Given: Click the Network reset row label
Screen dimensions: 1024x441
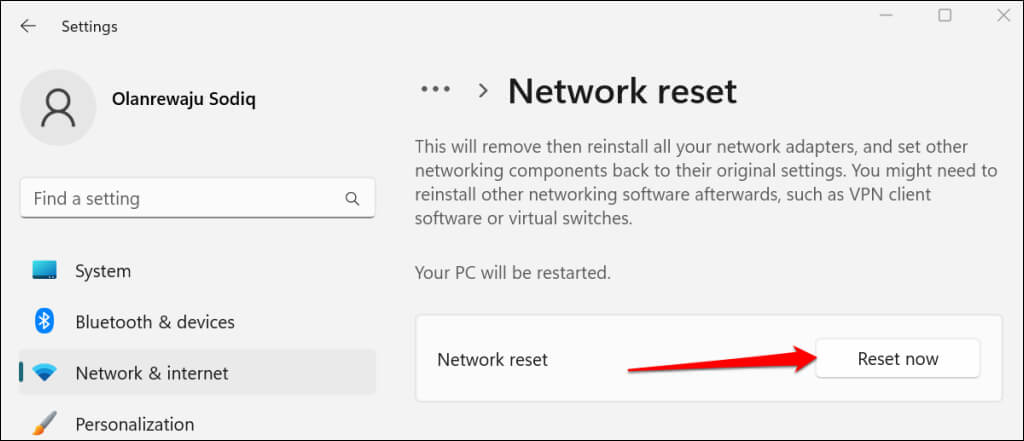Looking at the screenshot, I should coord(493,359).
